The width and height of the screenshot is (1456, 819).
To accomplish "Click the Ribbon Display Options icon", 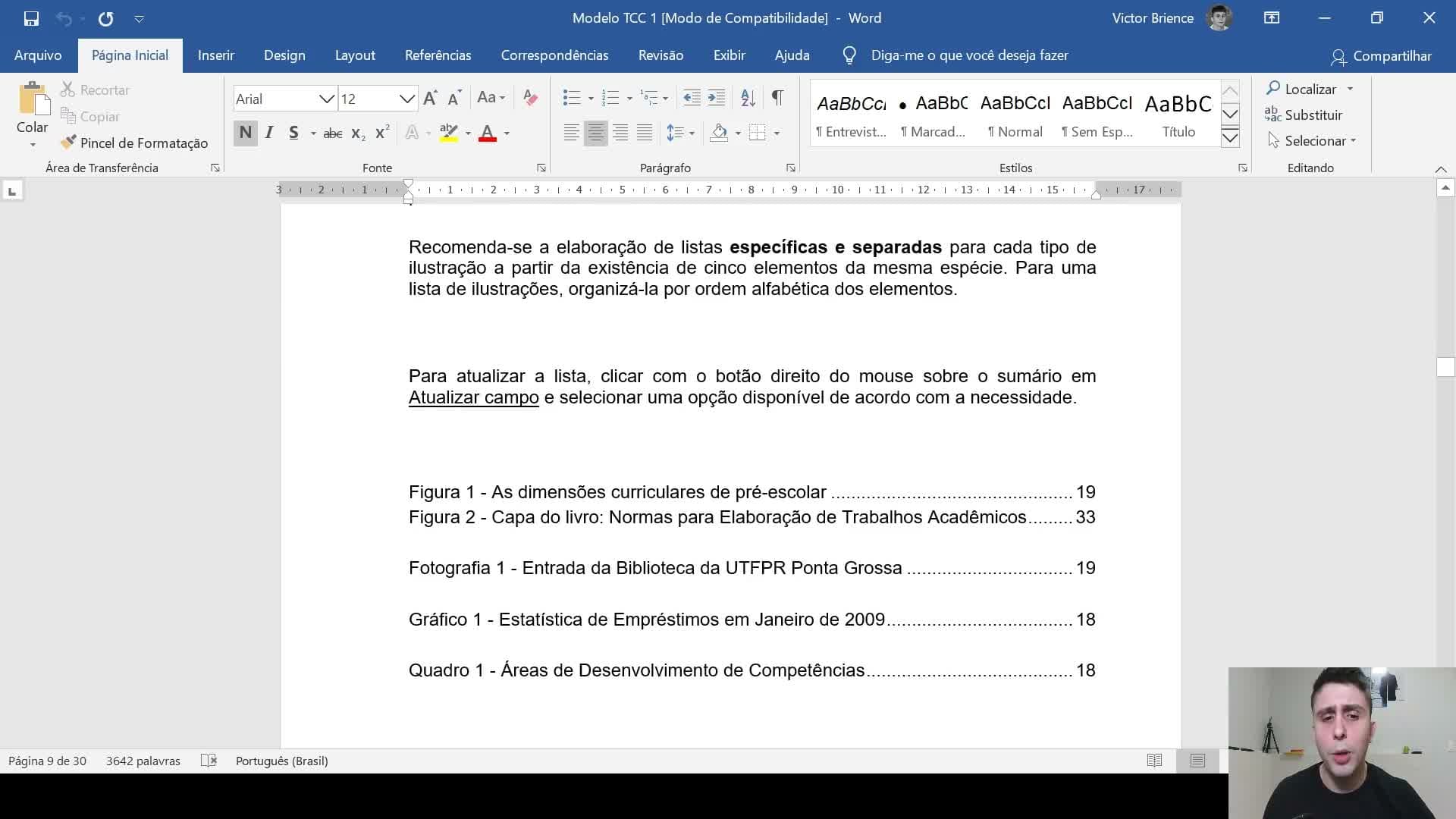I will (x=1272, y=18).
